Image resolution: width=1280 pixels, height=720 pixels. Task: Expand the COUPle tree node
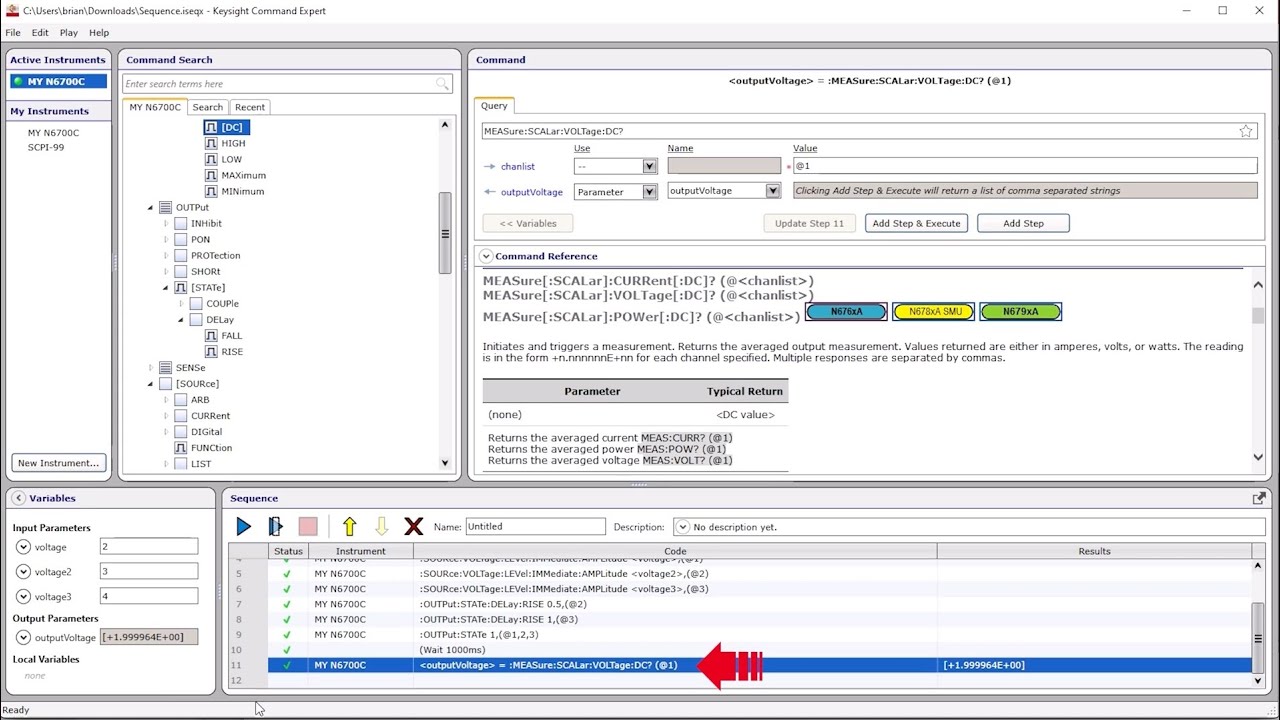coord(181,304)
